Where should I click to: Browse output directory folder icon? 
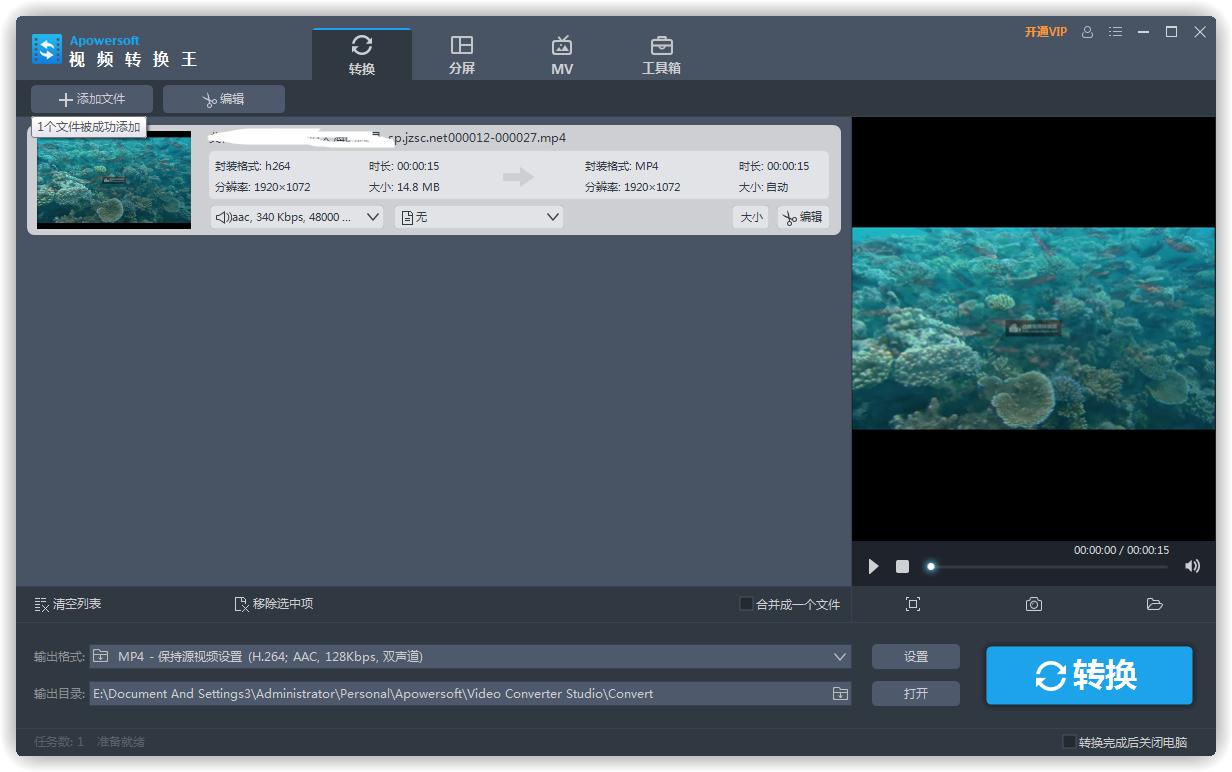click(x=840, y=694)
